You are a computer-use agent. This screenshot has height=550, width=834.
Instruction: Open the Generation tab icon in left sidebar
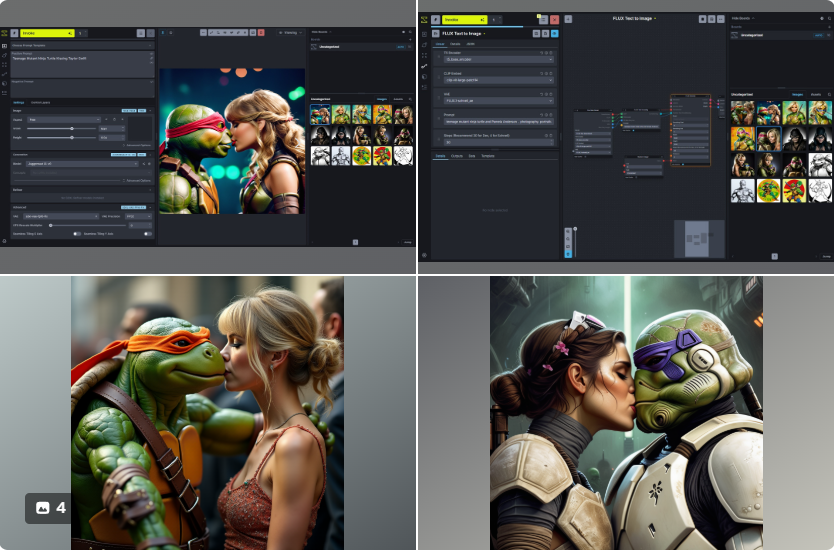tap(4, 46)
